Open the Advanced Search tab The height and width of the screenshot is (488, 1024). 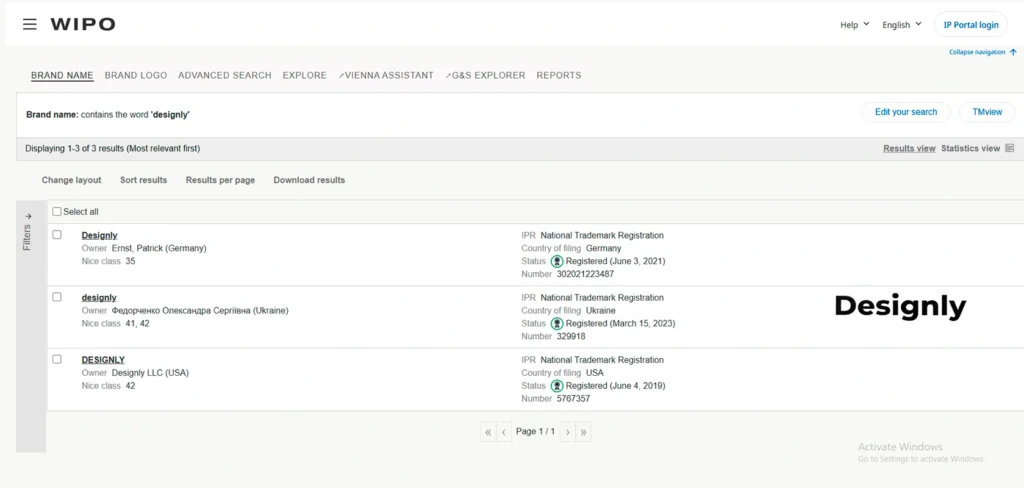point(225,75)
